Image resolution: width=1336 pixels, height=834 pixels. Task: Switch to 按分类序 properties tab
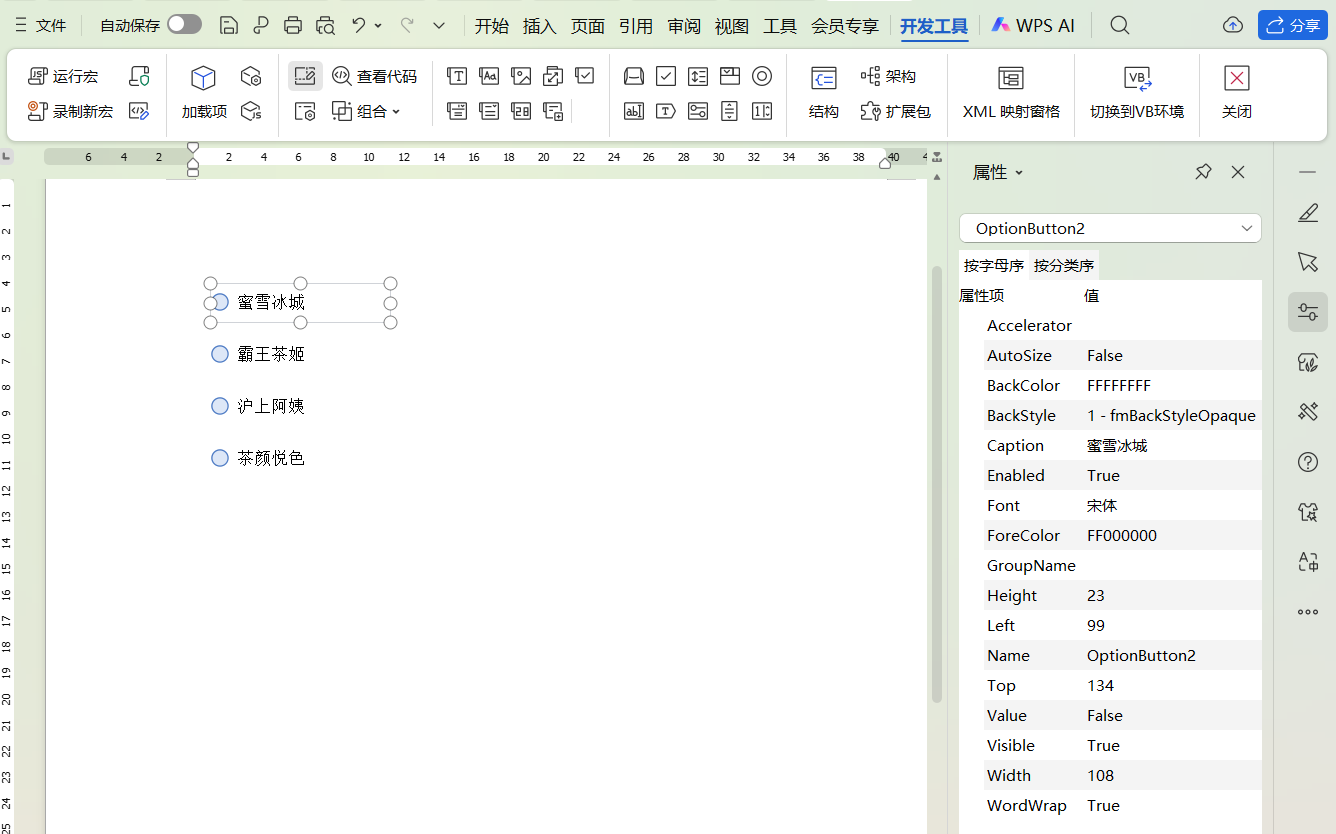(x=1064, y=266)
